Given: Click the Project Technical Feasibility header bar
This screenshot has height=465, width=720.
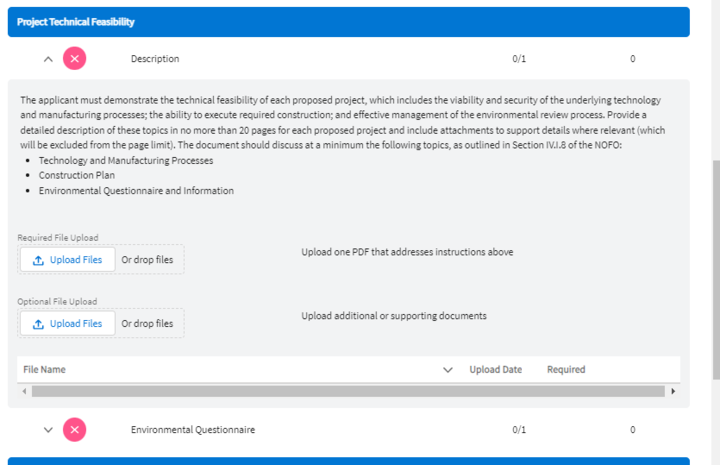Looking at the screenshot, I should click(348, 22).
